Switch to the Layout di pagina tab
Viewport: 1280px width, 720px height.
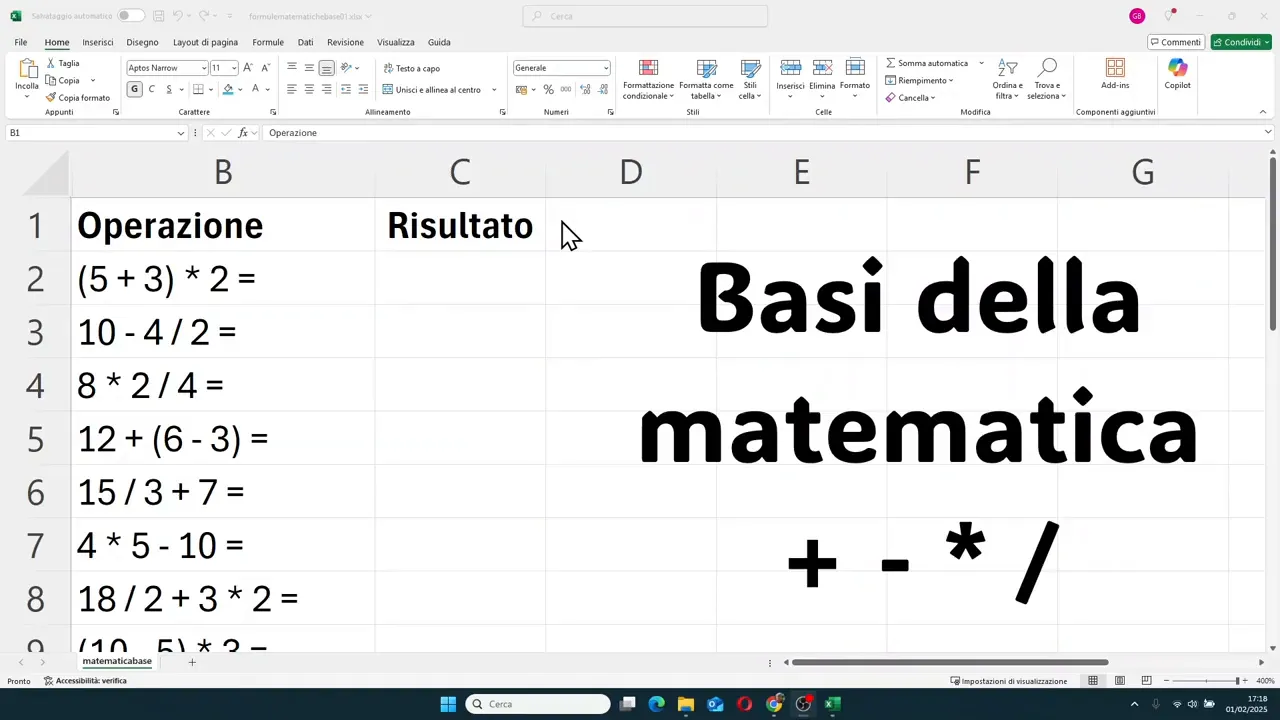[x=205, y=42]
